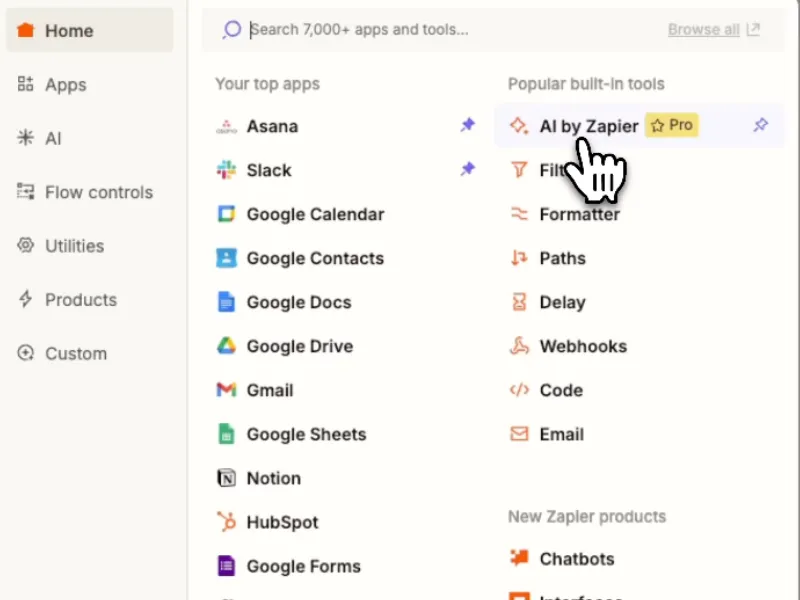Image resolution: width=800 pixels, height=600 pixels.
Task: Select AI by Zapier tool name
Action: point(589,126)
